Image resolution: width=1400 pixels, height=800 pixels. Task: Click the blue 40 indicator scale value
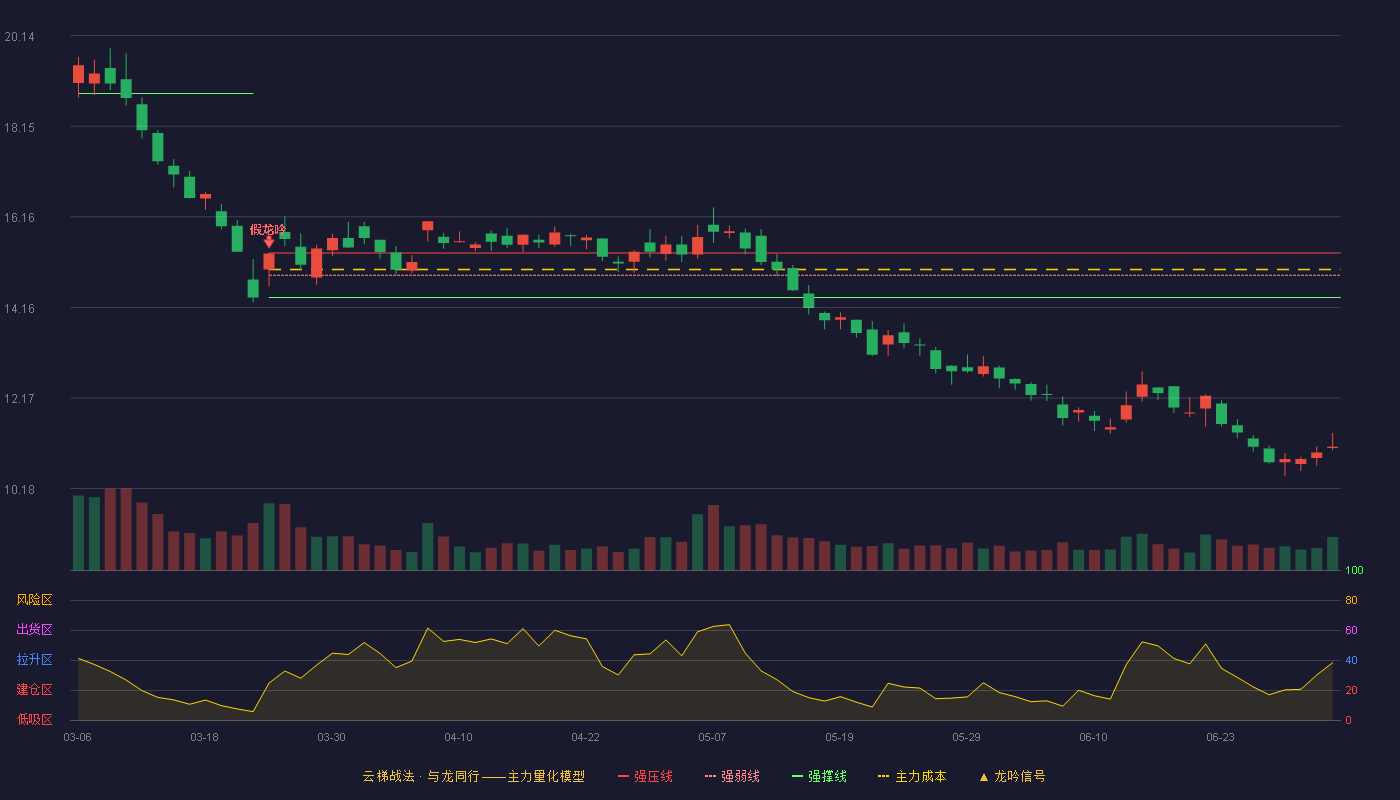[x=1351, y=660]
